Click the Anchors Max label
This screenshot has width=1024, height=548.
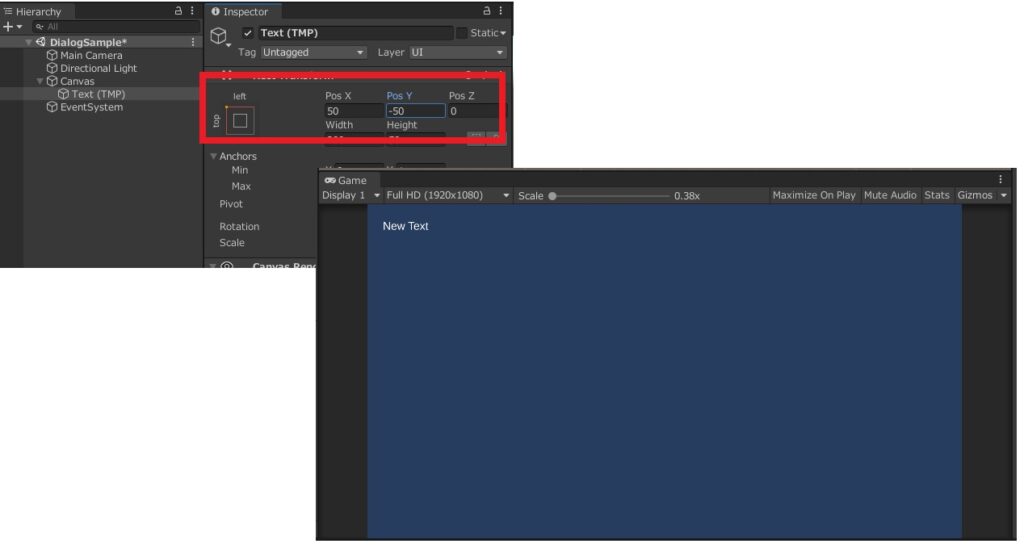(241, 186)
